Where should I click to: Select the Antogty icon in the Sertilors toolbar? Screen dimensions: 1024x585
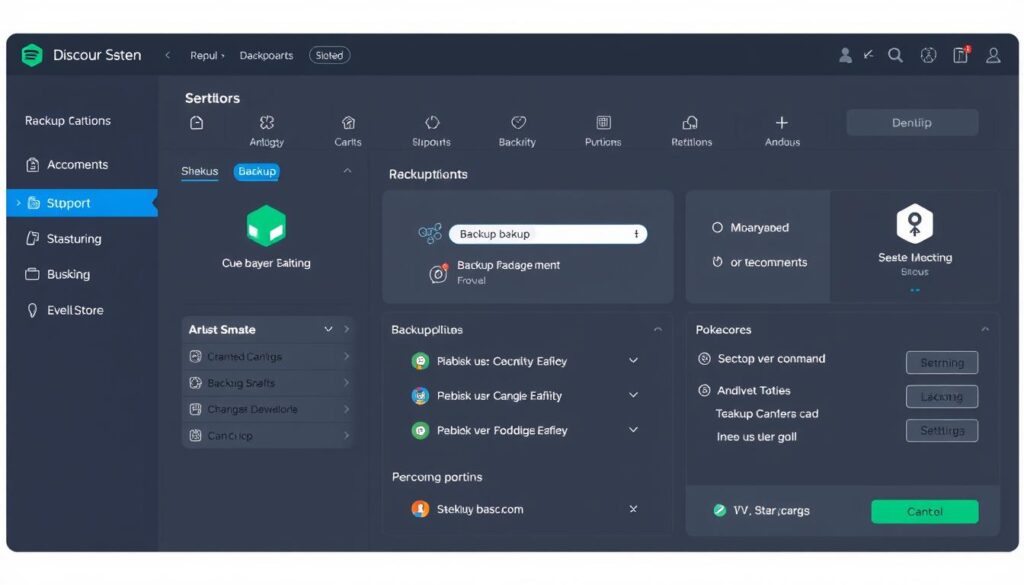point(267,121)
